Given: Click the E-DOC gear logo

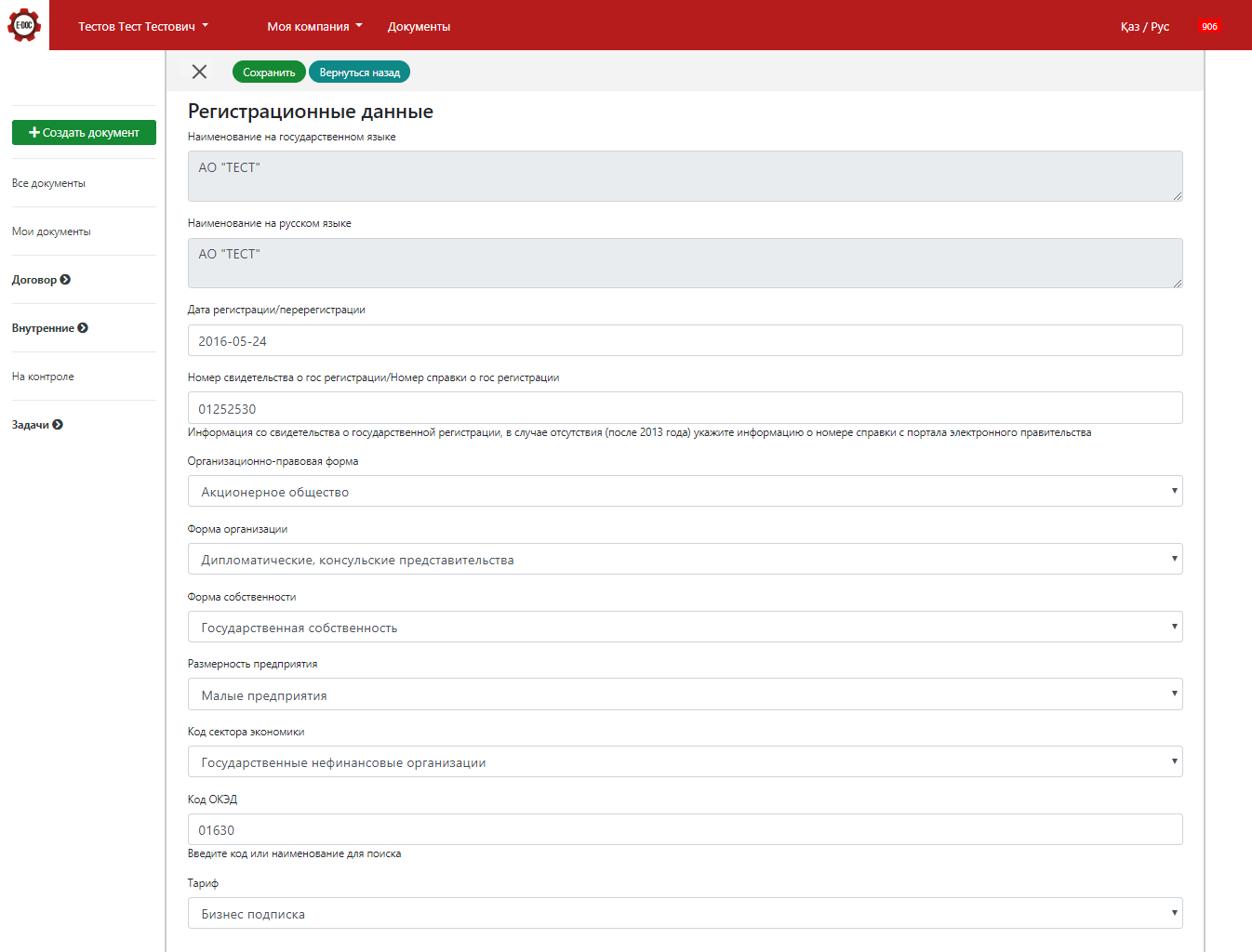Looking at the screenshot, I should pos(24,25).
